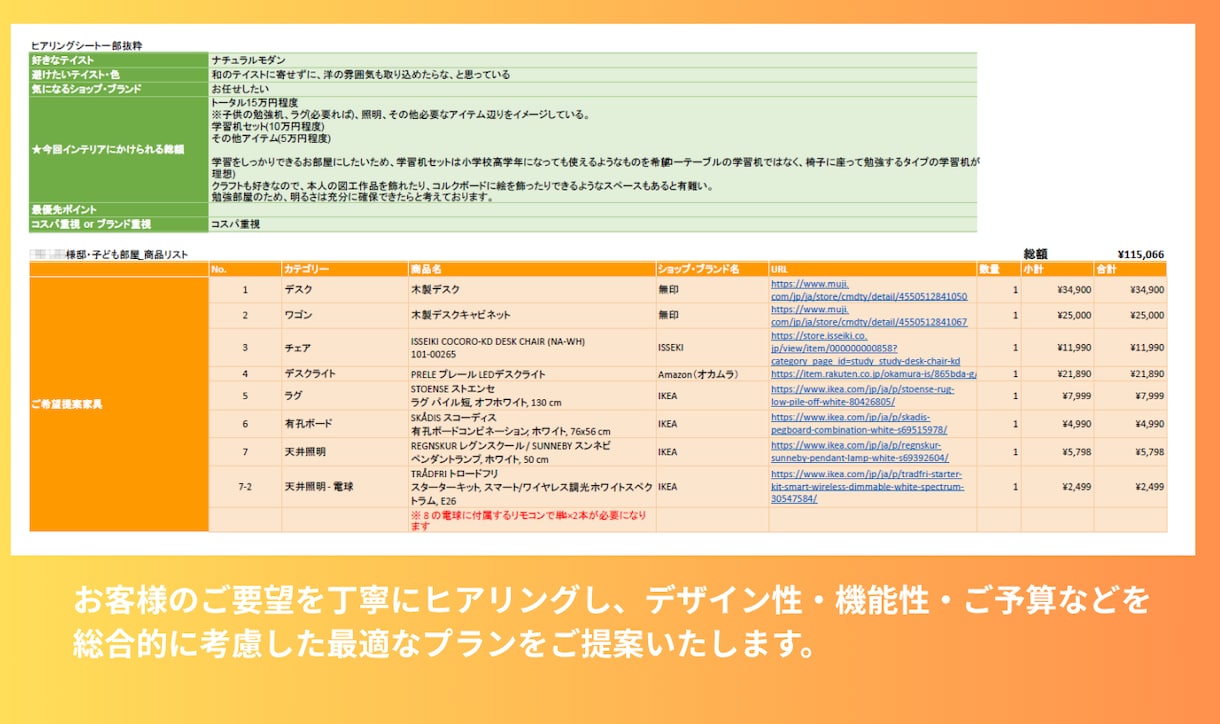Click ¥5,798 in the 小計 column
Viewport: 1220px width, 724px height.
click(x=1076, y=451)
